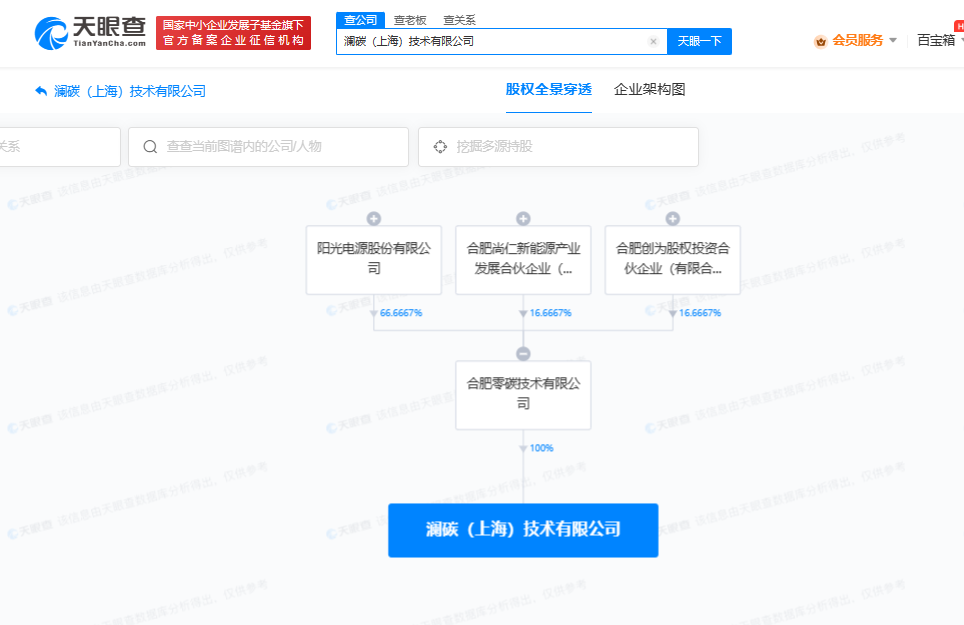Click the 查查当前图谱内的公司/人物 search field
This screenshot has height=625, width=964.
tap(268, 147)
